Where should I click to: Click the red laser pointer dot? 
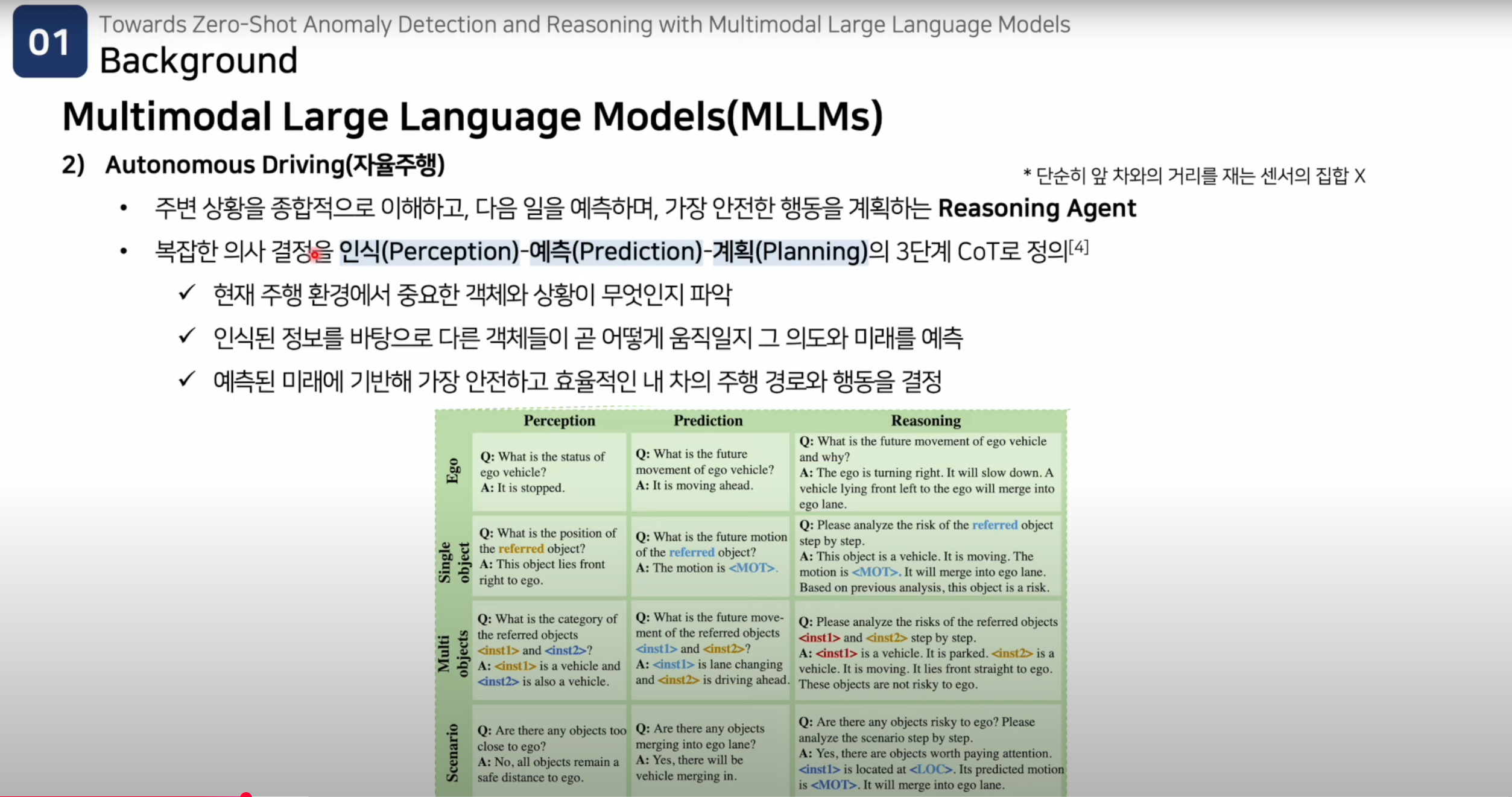pyautogui.click(x=315, y=255)
